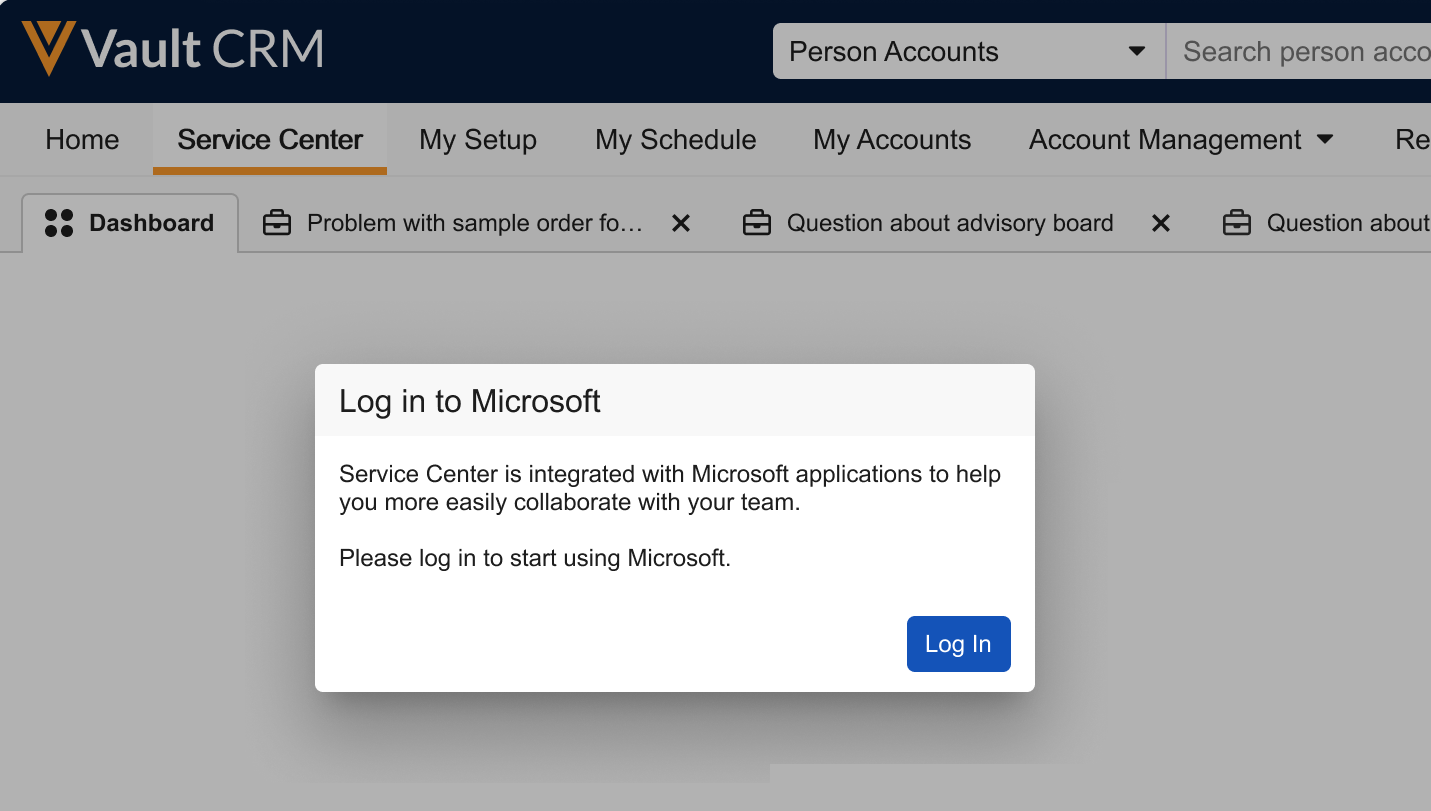Switch to My Schedule

(675, 140)
